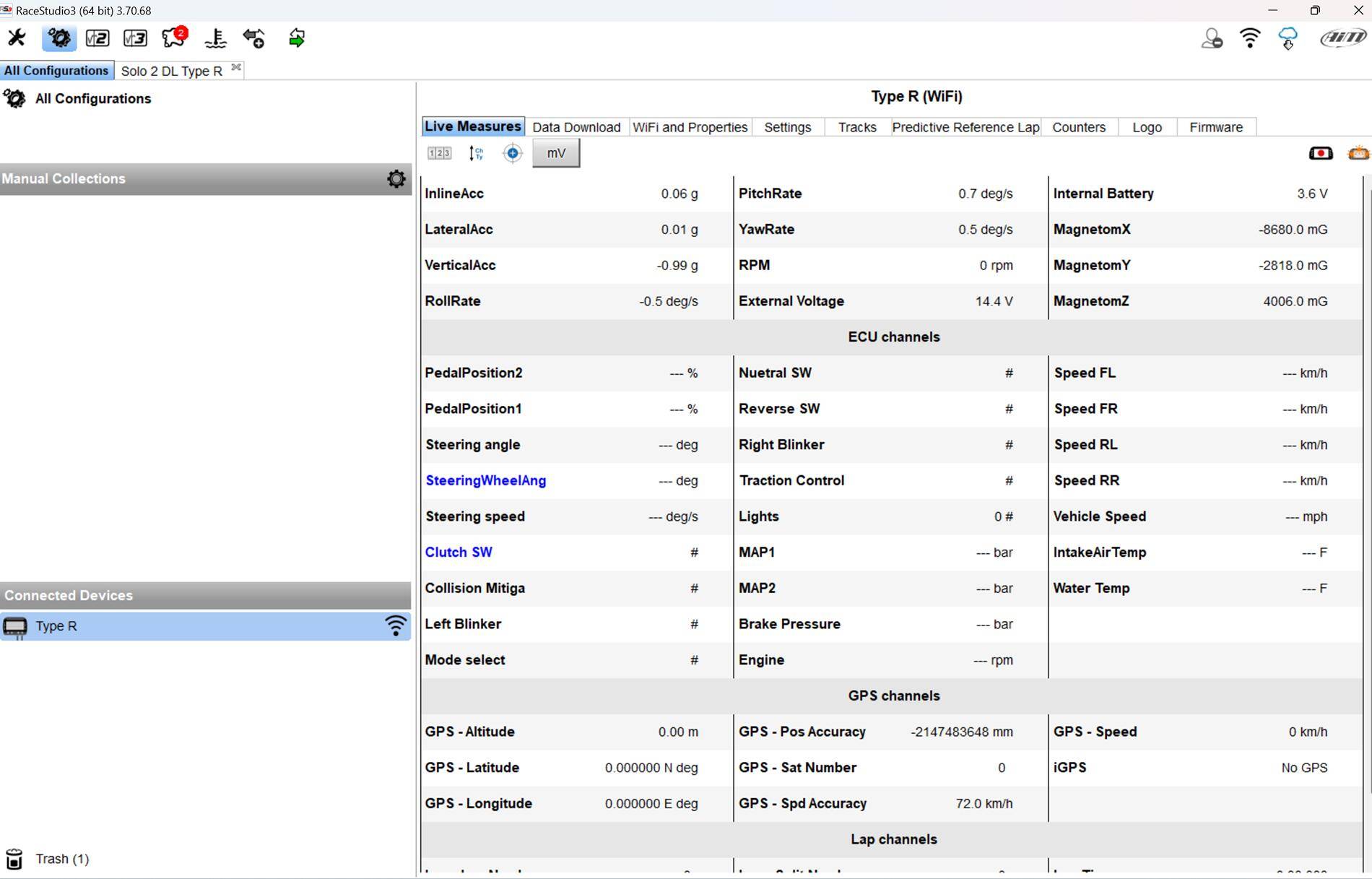Screen dimensions: 1372x879
Task: Click the Trash (1) entry
Action: 62,859
